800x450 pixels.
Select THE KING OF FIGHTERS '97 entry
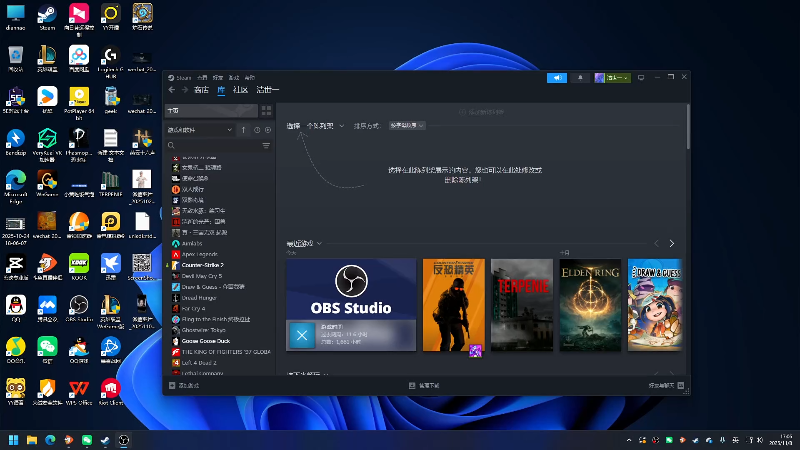[226, 352]
